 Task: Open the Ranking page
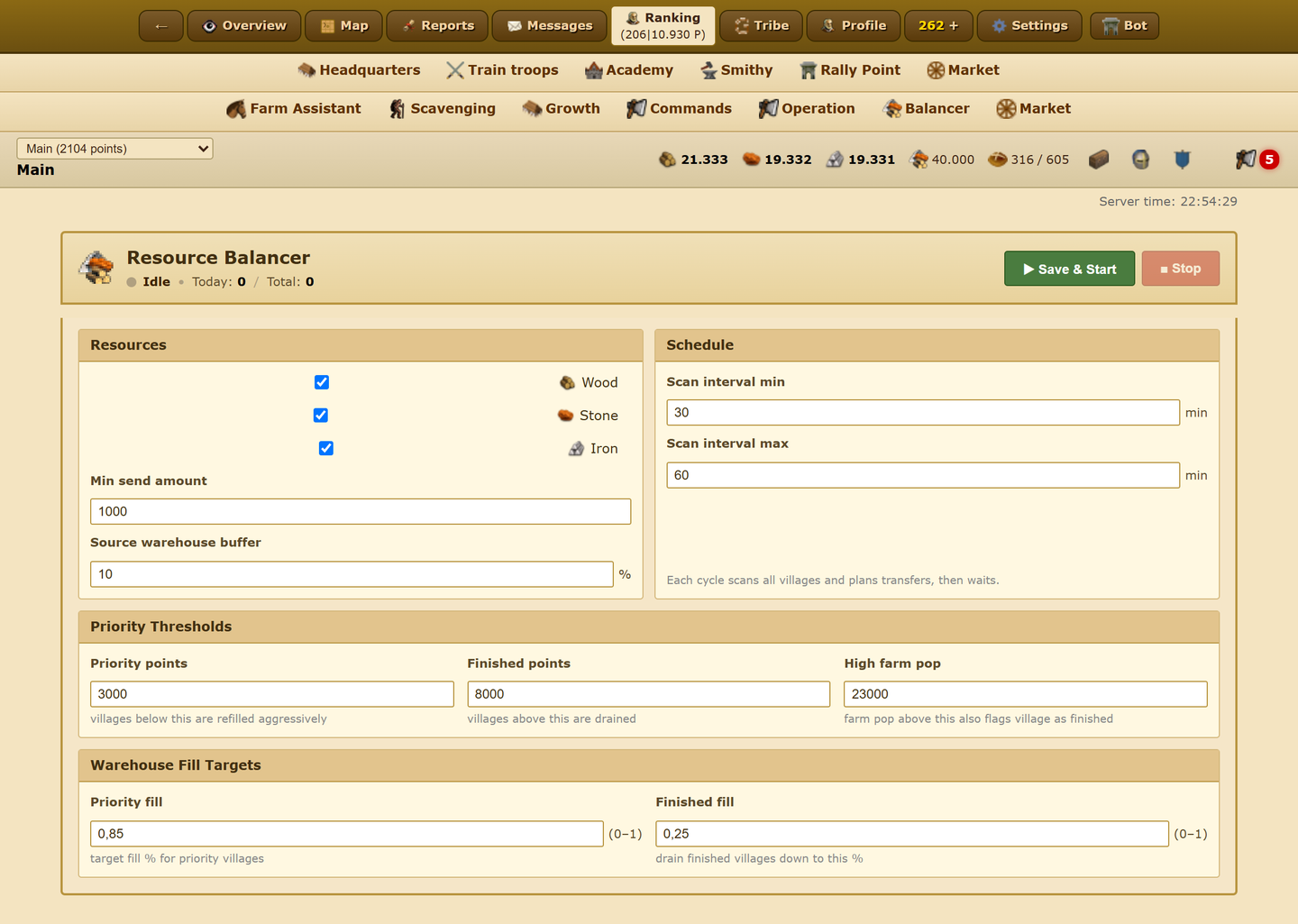coord(663,26)
